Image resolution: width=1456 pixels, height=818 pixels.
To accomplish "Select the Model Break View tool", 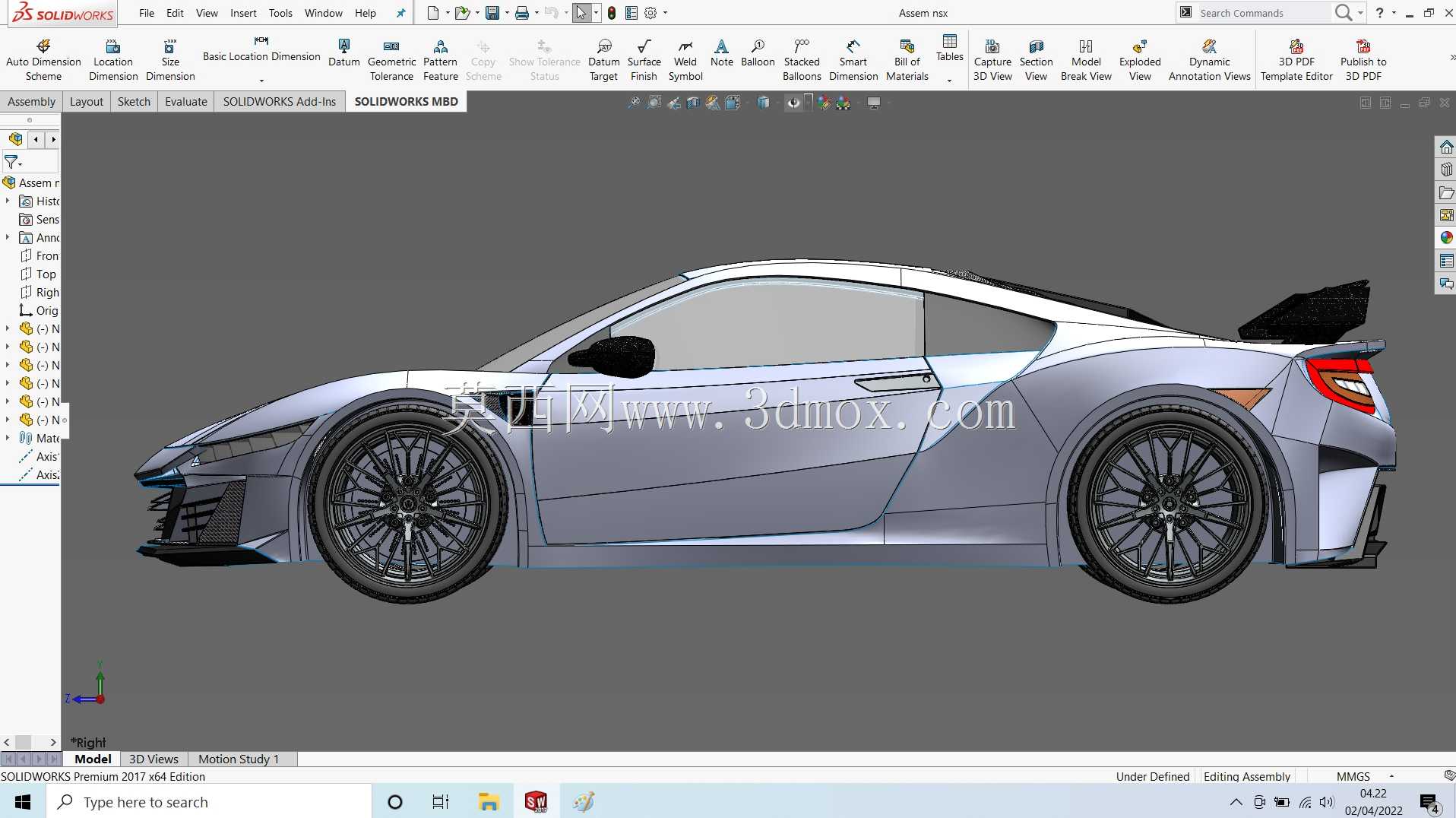I will [1085, 60].
